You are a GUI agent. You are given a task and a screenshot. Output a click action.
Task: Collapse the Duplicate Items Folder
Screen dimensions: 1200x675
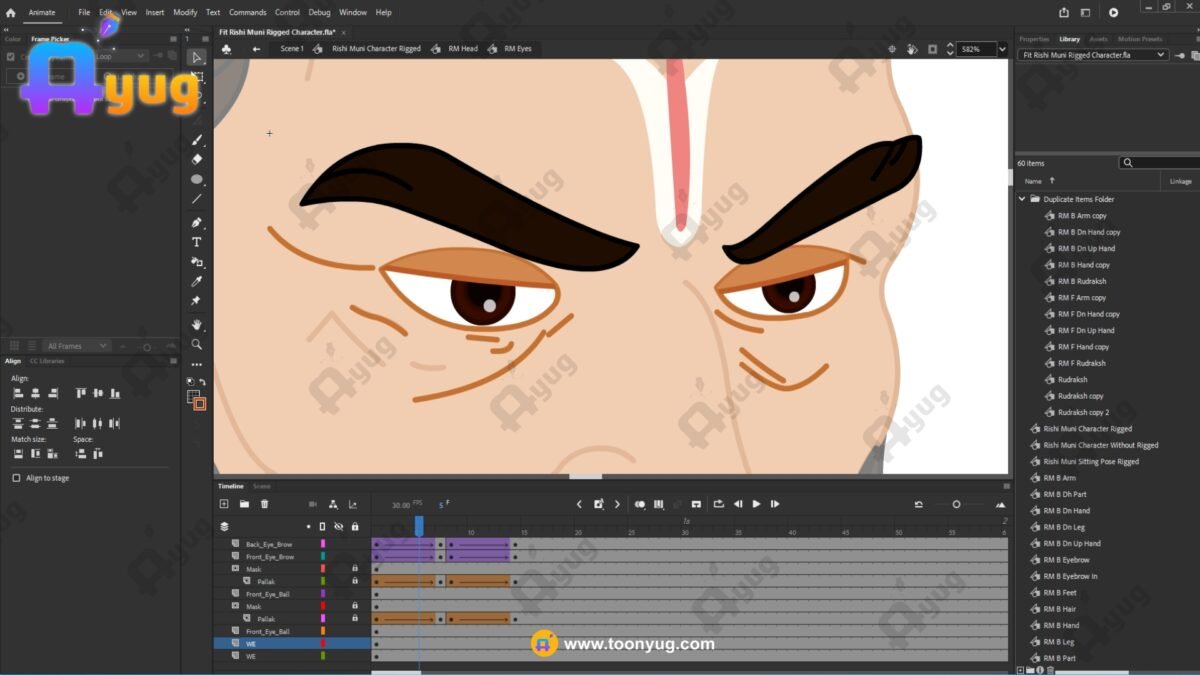point(1022,199)
